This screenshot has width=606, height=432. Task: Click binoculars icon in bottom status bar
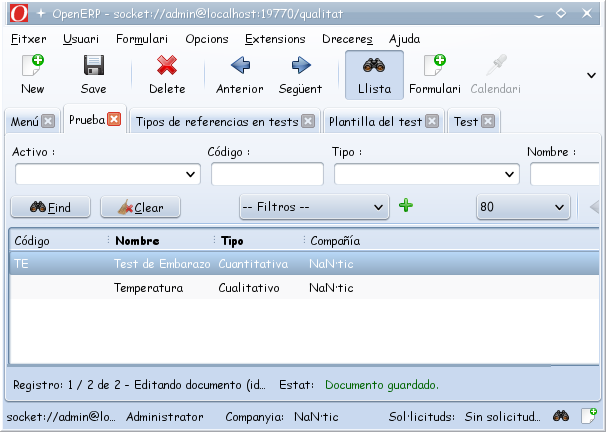coord(561,416)
